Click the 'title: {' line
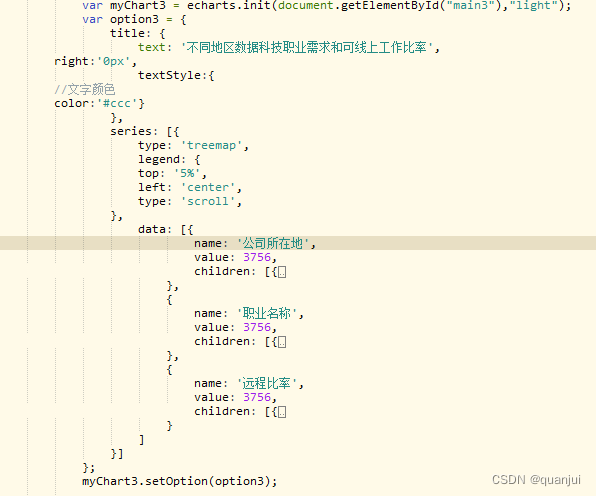Viewport: 596px width, 496px height. [x=138, y=33]
